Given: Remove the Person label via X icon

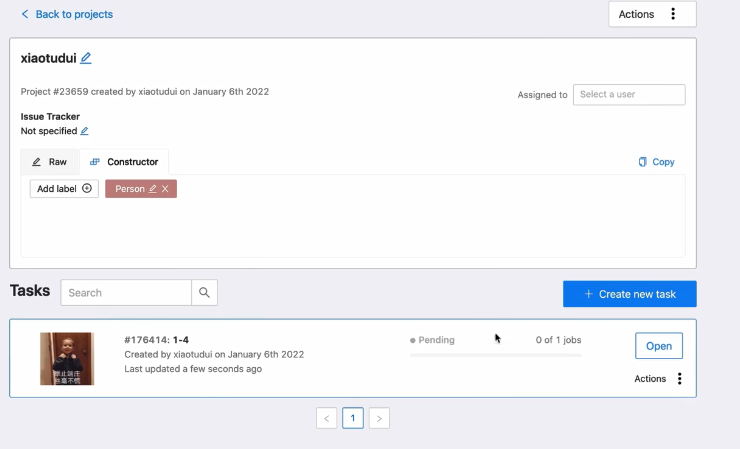Looking at the screenshot, I should click(165, 189).
